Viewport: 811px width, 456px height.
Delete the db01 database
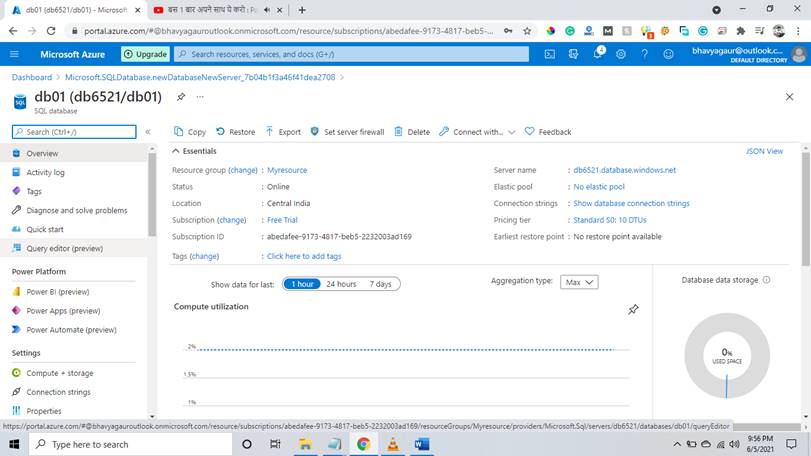tap(412, 132)
